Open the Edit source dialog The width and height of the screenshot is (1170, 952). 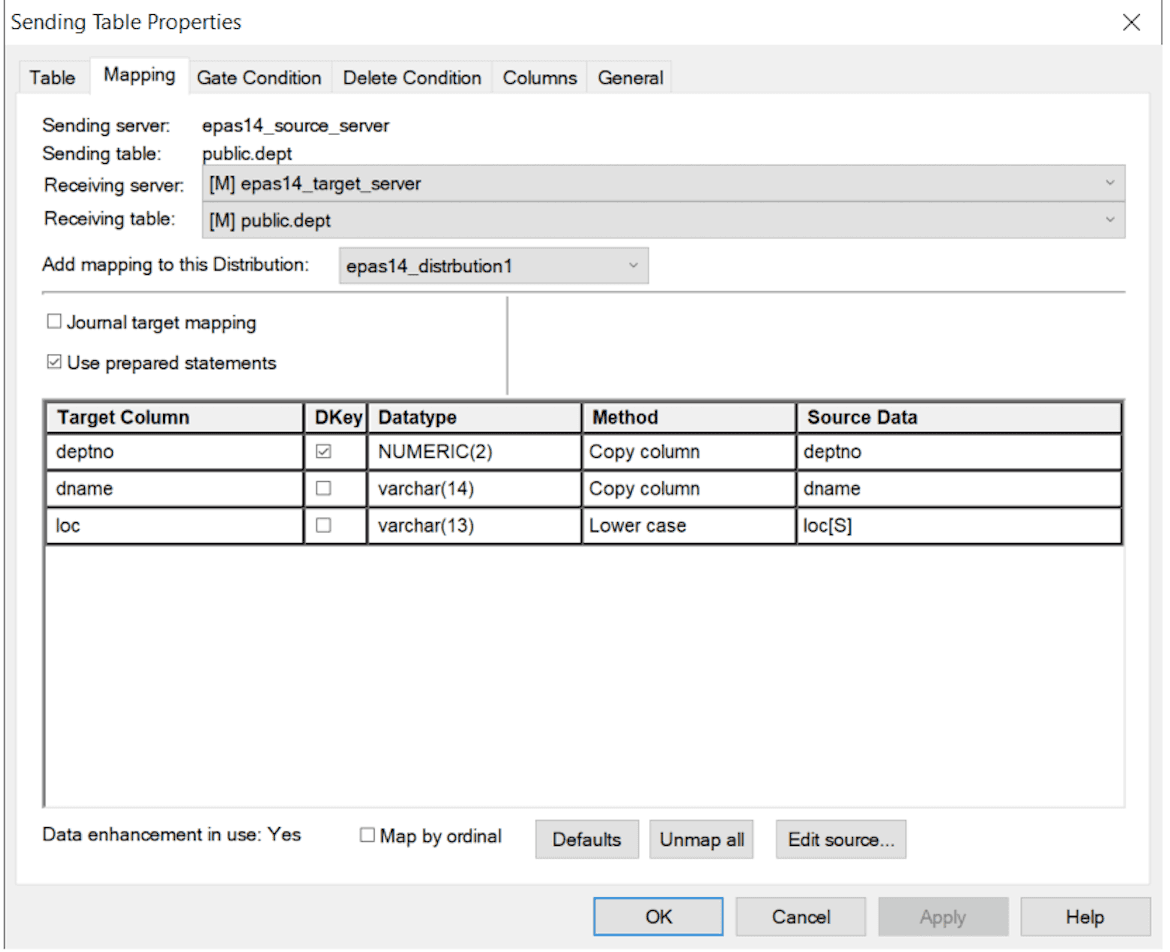pyautogui.click(x=840, y=839)
